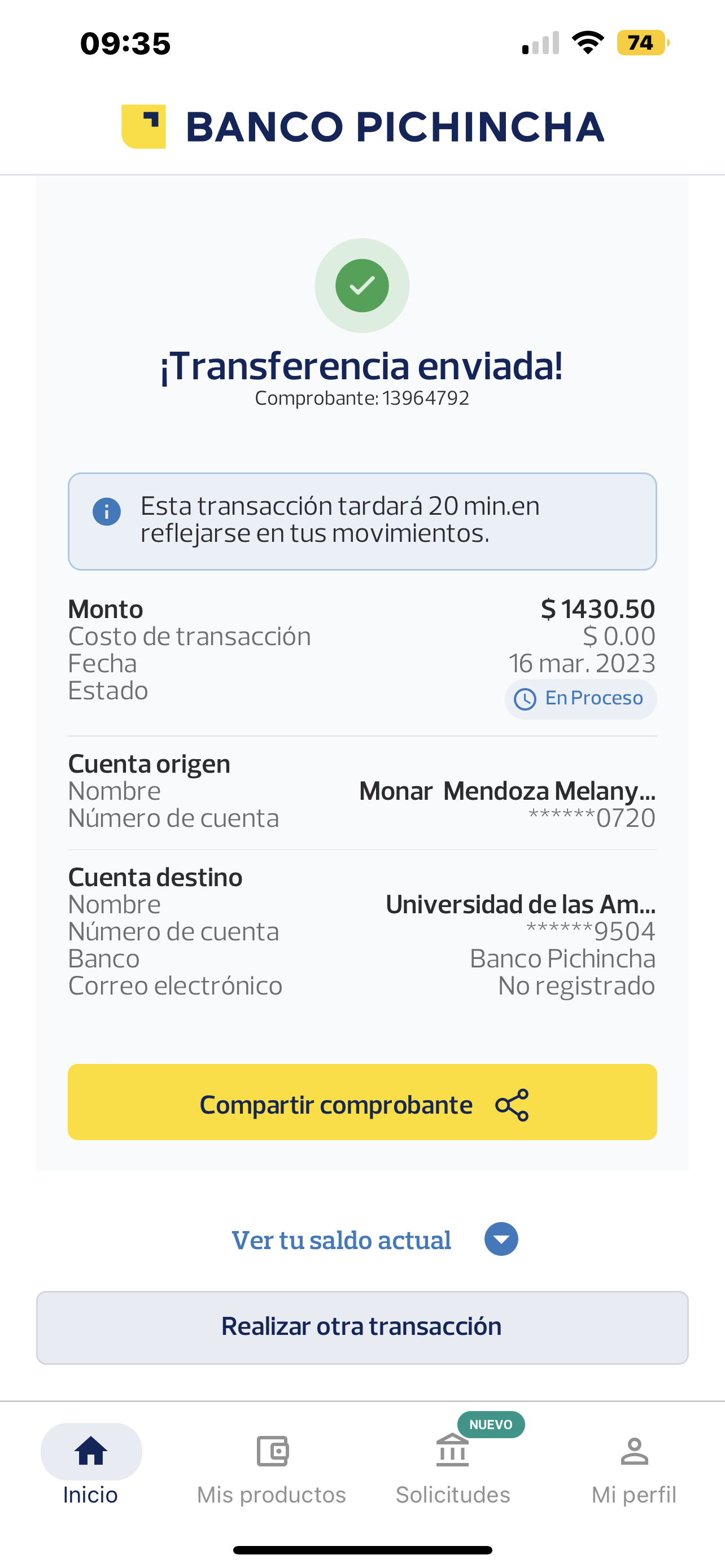The image size is (725, 1568).
Task: Tap the Mi perfil person icon
Action: [x=634, y=1452]
